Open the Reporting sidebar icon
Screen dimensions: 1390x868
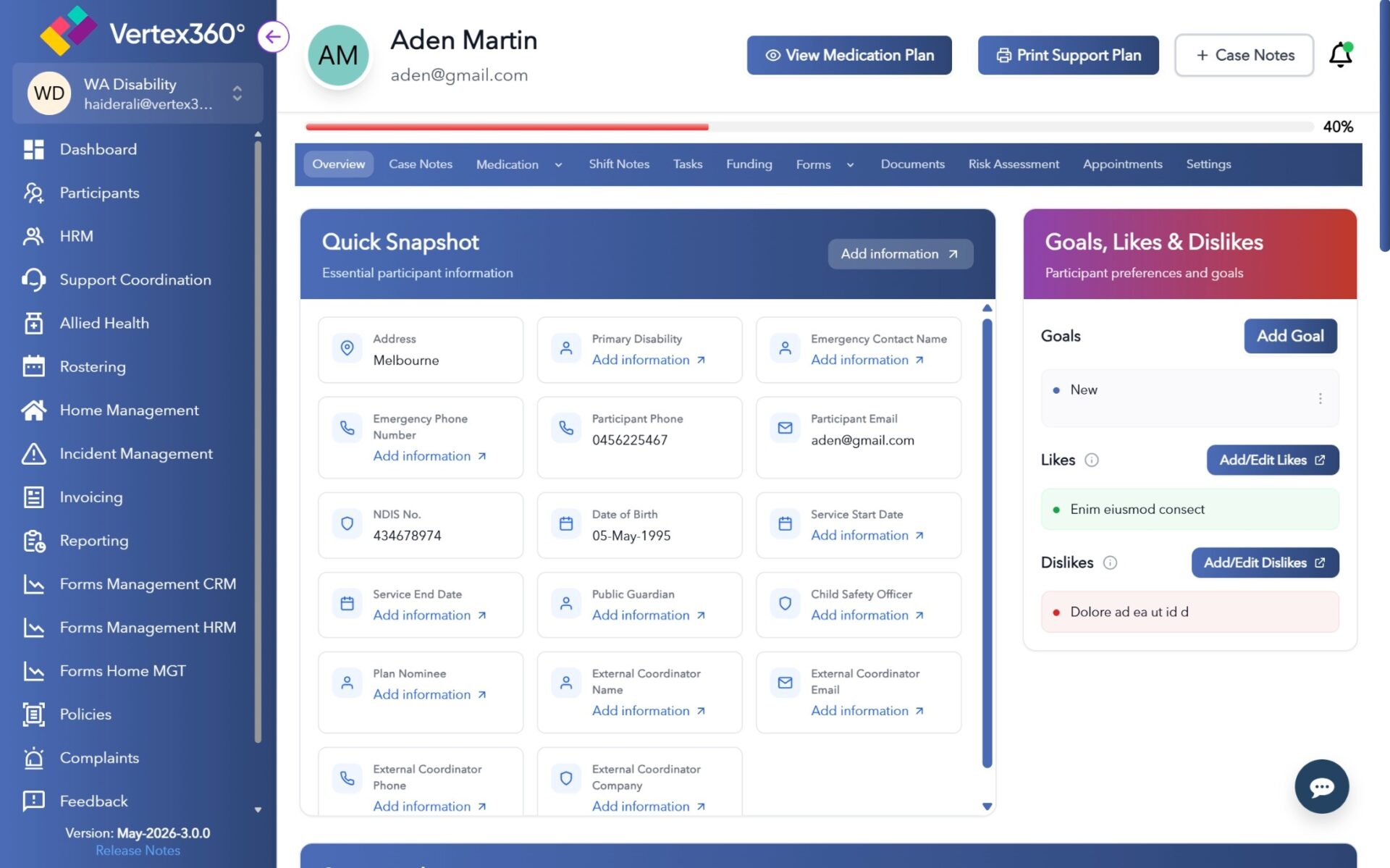pyautogui.click(x=34, y=540)
